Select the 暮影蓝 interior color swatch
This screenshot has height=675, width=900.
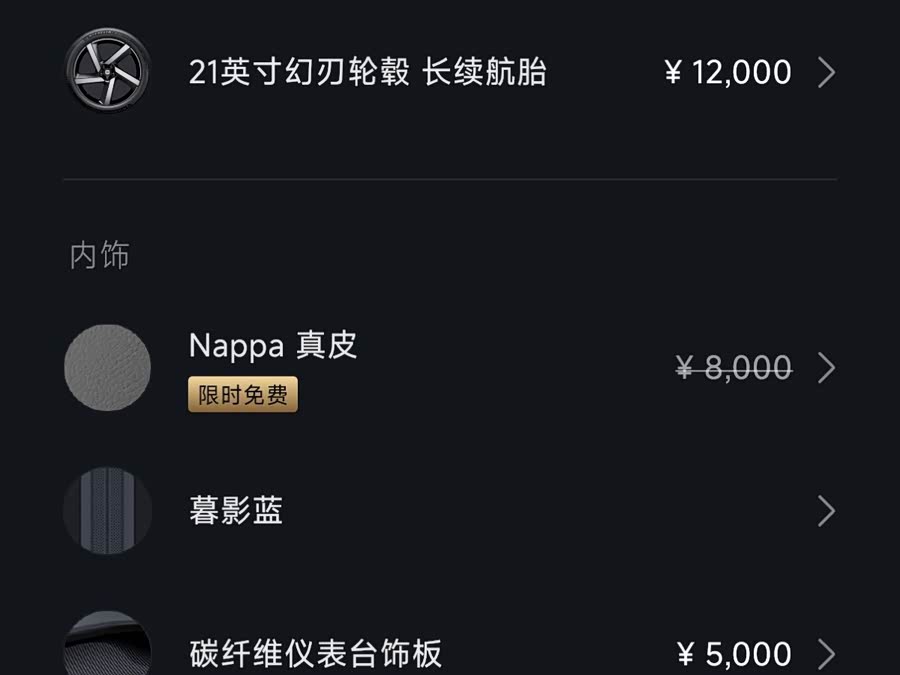pyautogui.click(x=107, y=511)
